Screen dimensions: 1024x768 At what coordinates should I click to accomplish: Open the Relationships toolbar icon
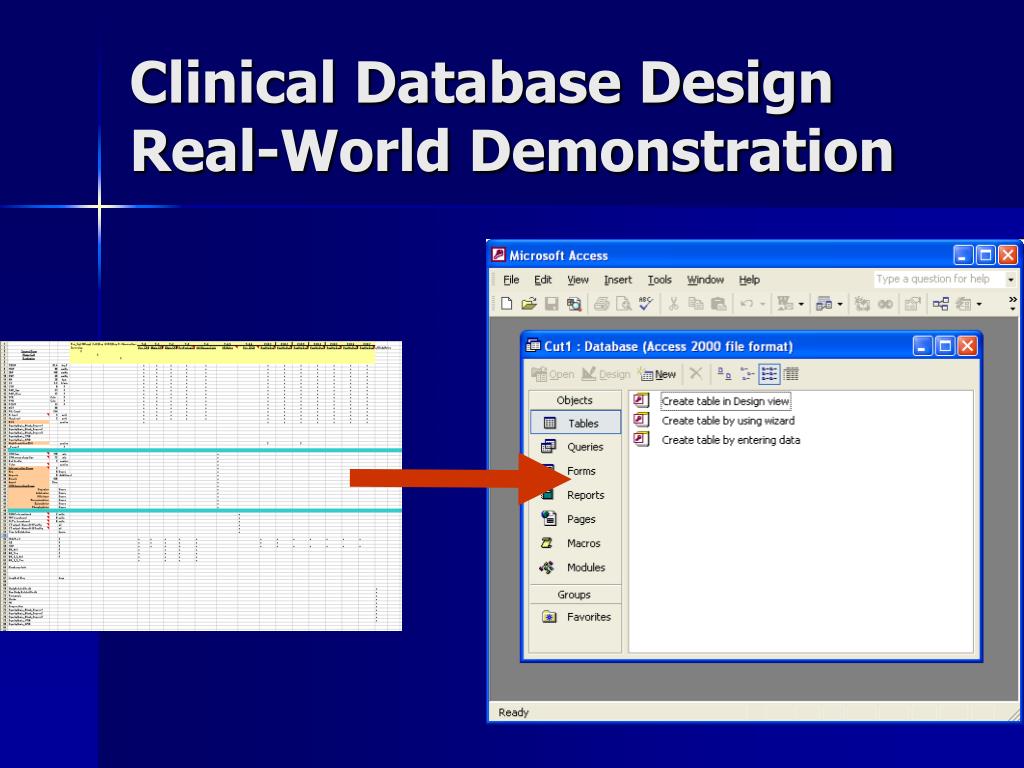coord(940,304)
